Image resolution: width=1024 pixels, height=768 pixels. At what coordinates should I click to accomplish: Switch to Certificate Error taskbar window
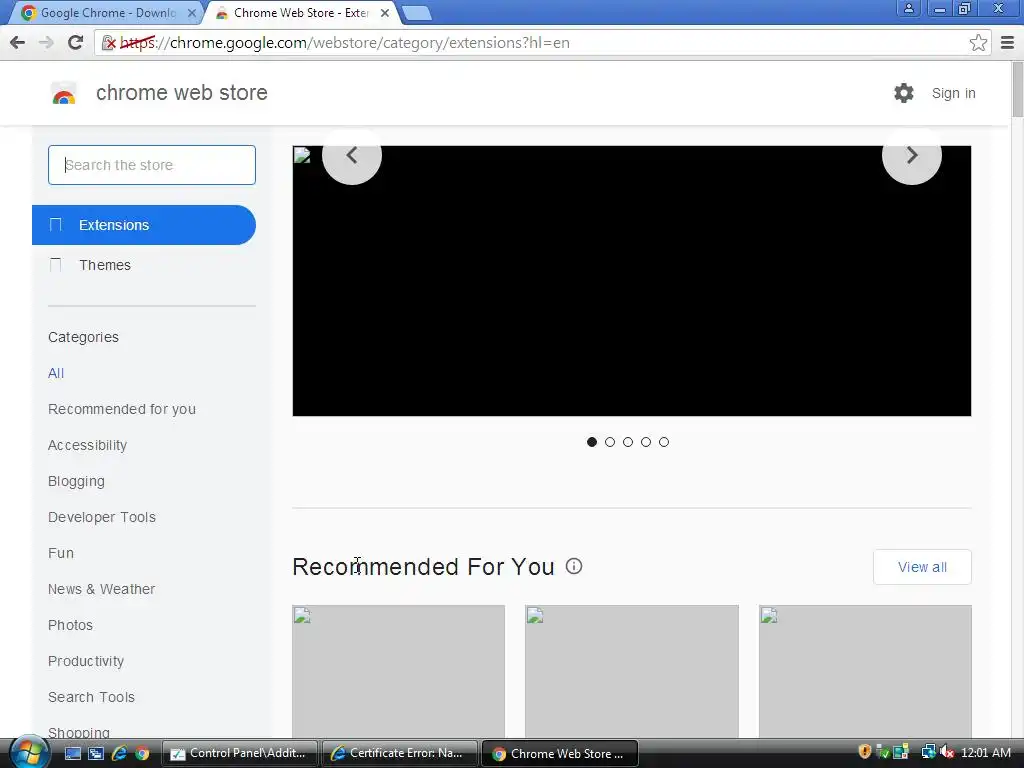click(400, 754)
